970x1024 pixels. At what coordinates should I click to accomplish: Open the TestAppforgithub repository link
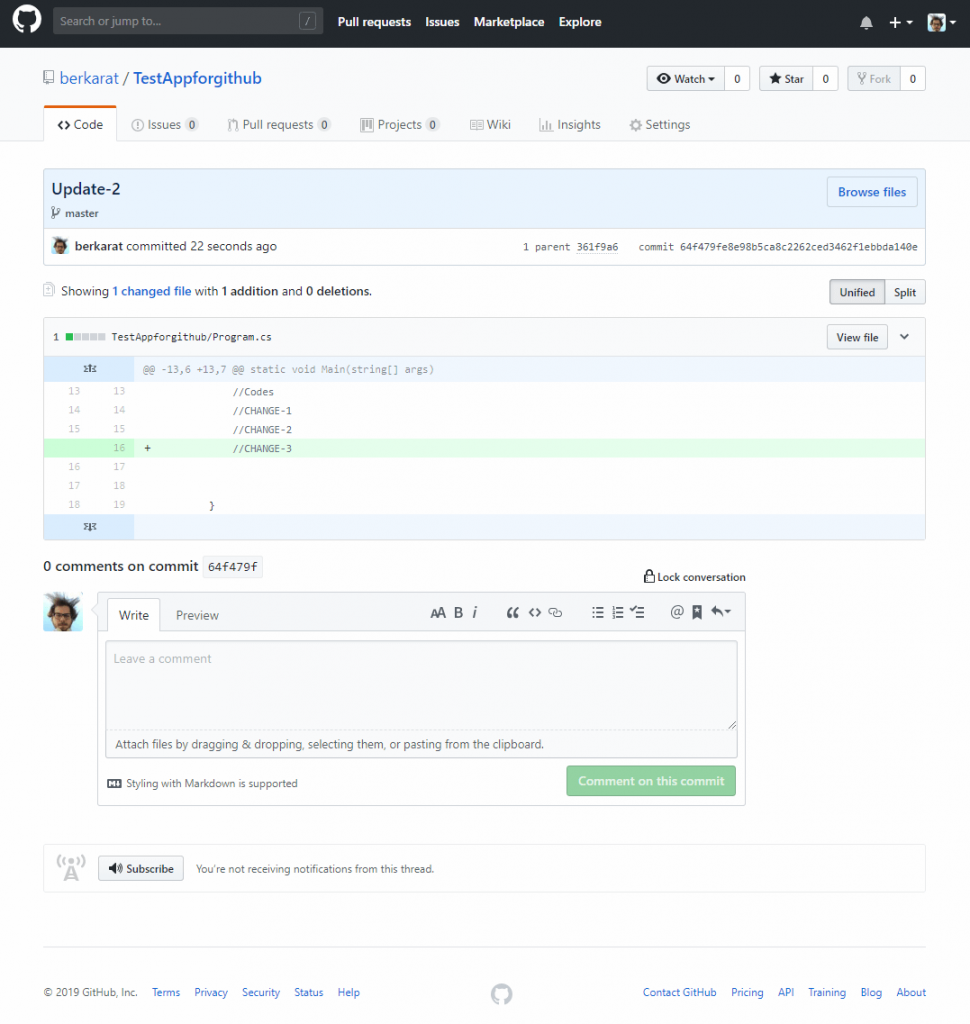point(197,78)
